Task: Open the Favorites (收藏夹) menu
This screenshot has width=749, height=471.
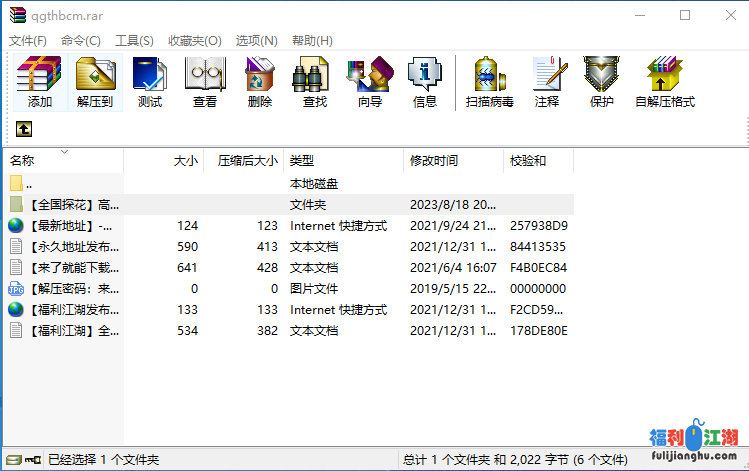Action: click(193, 40)
